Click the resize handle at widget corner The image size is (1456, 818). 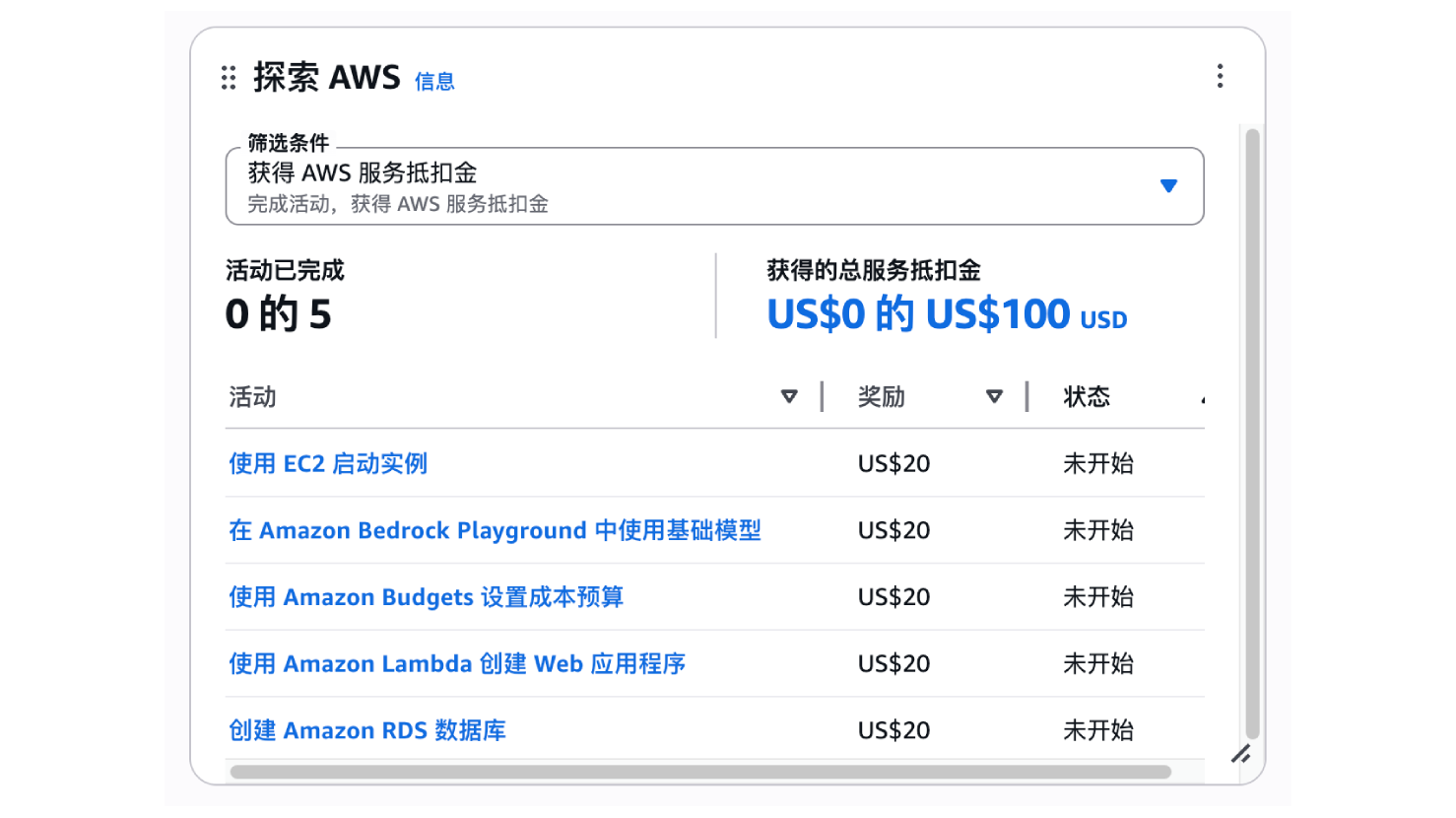pos(1240,755)
